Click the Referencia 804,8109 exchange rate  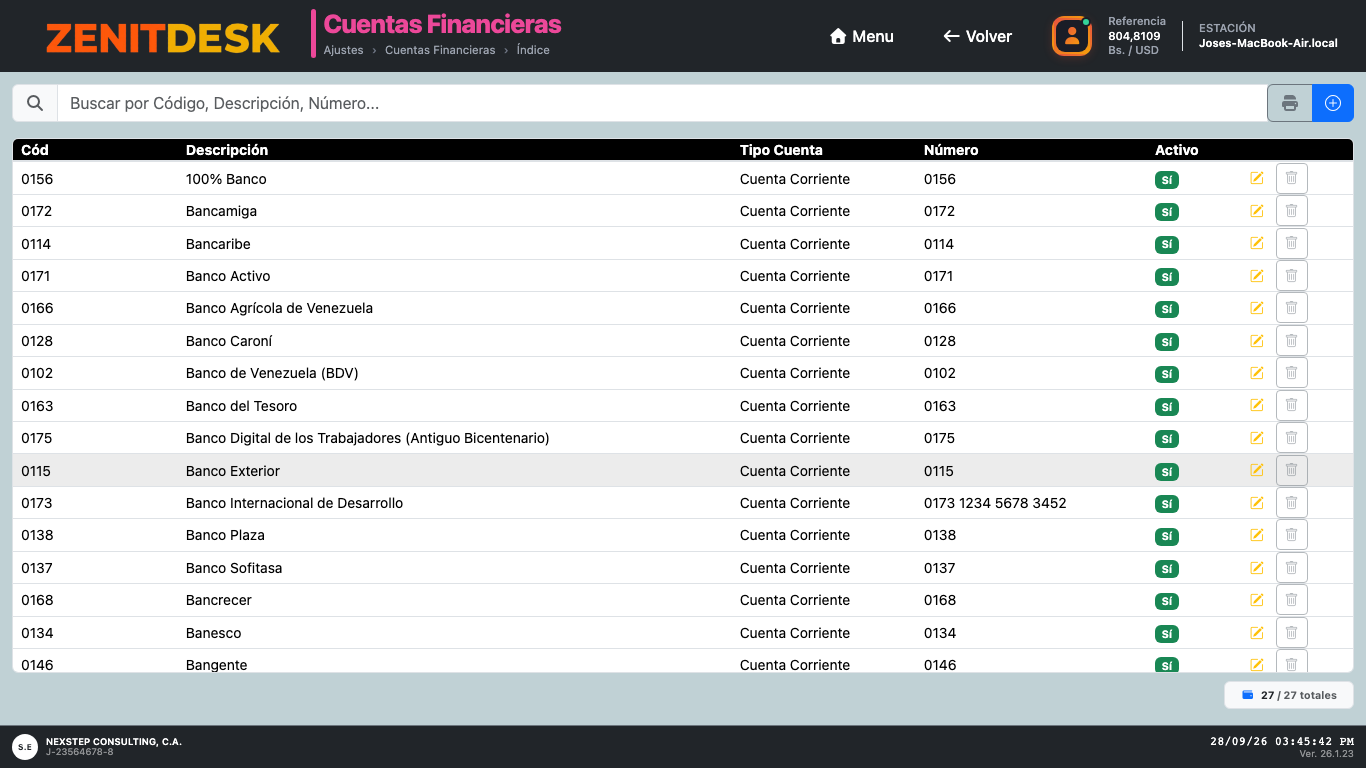[1137, 36]
